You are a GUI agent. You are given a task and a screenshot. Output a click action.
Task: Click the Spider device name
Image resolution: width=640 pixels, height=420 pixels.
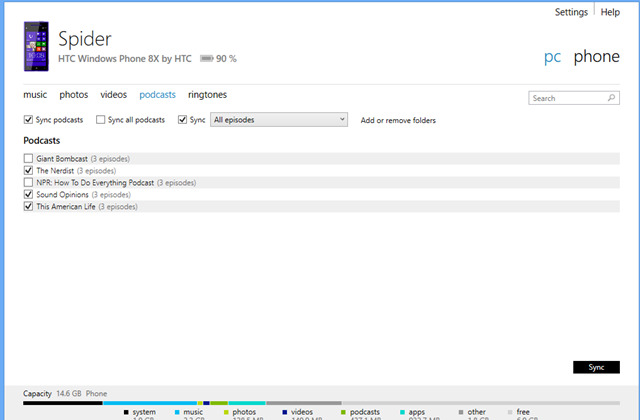pyautogui.click(x=85, y=39)
